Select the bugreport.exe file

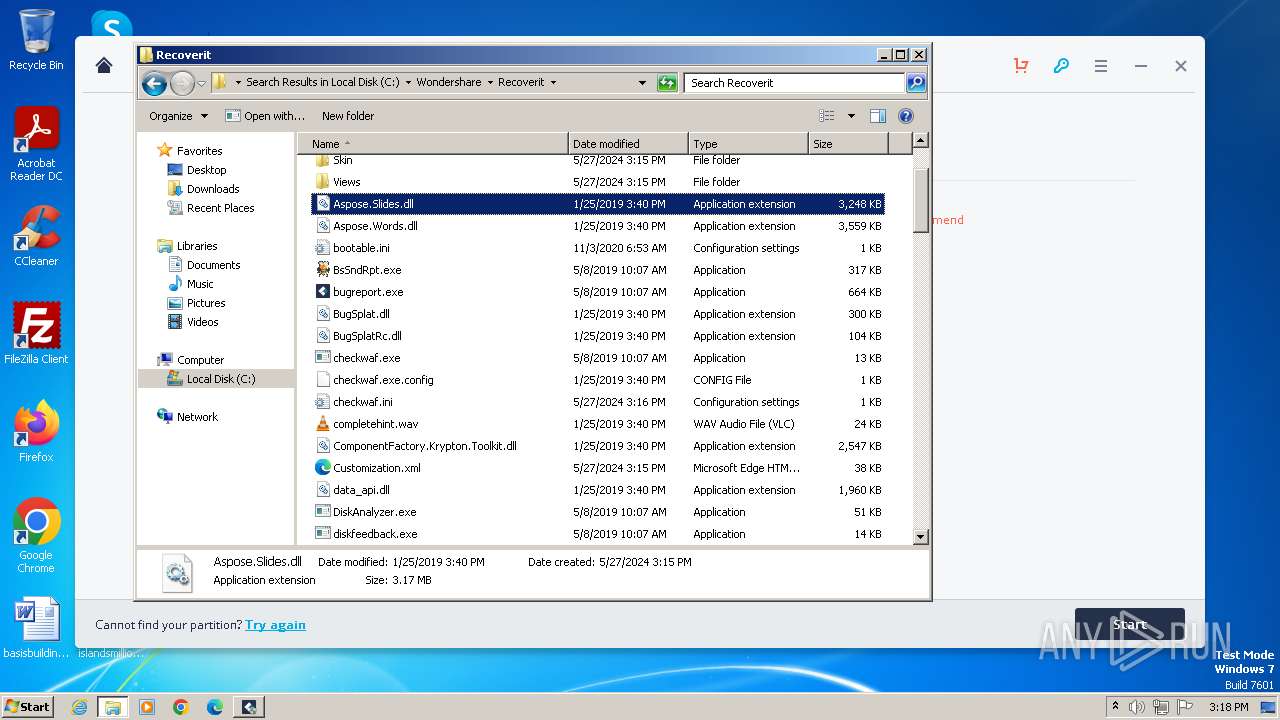[598, 292]
